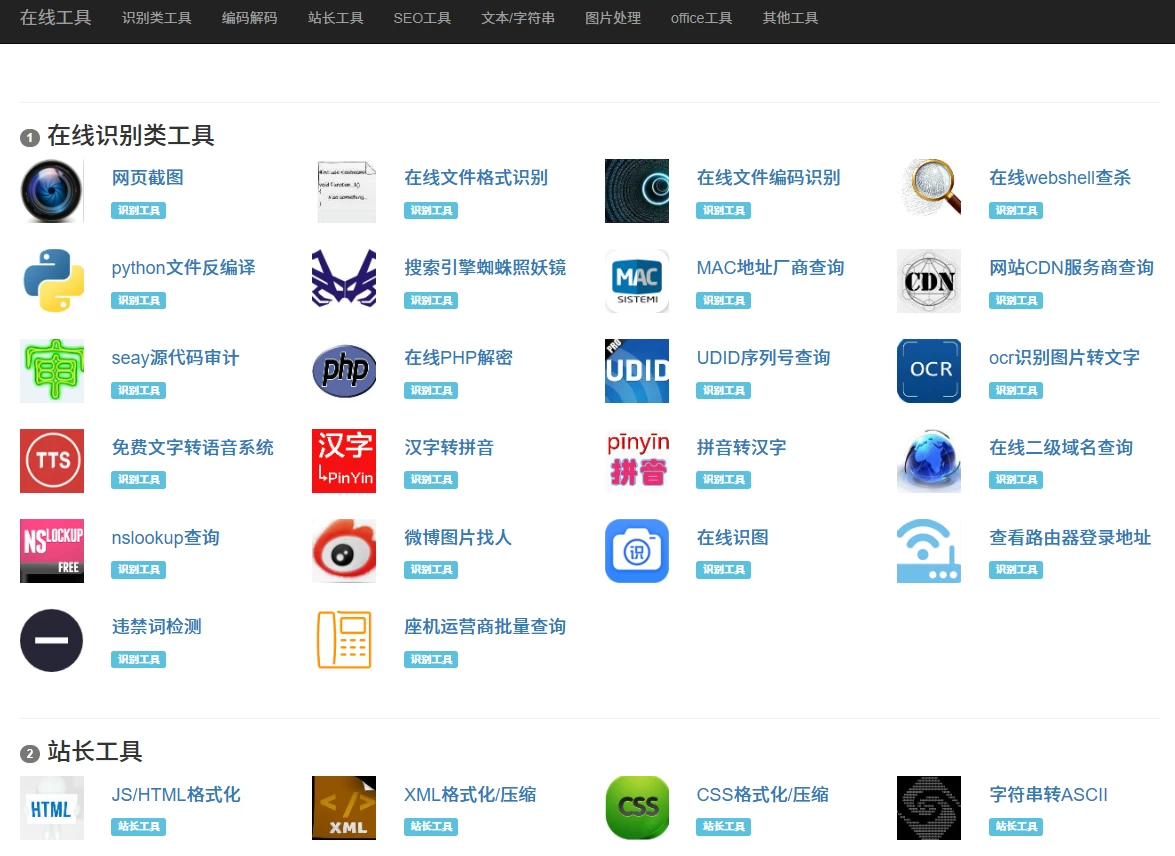Click the 站长工具 tag under XML格式化/压缩
Image resolution: width=1175 pixels, height=856 pixels.
pos(431,827)
